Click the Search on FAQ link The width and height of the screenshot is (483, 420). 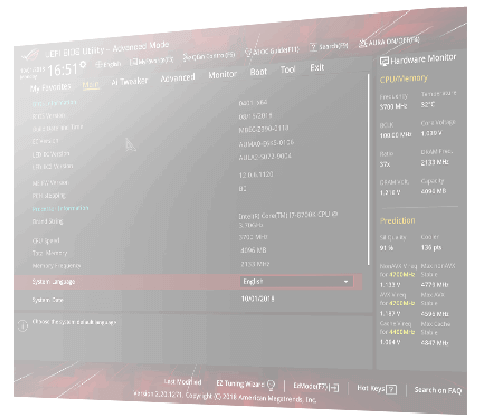(438, 390)
